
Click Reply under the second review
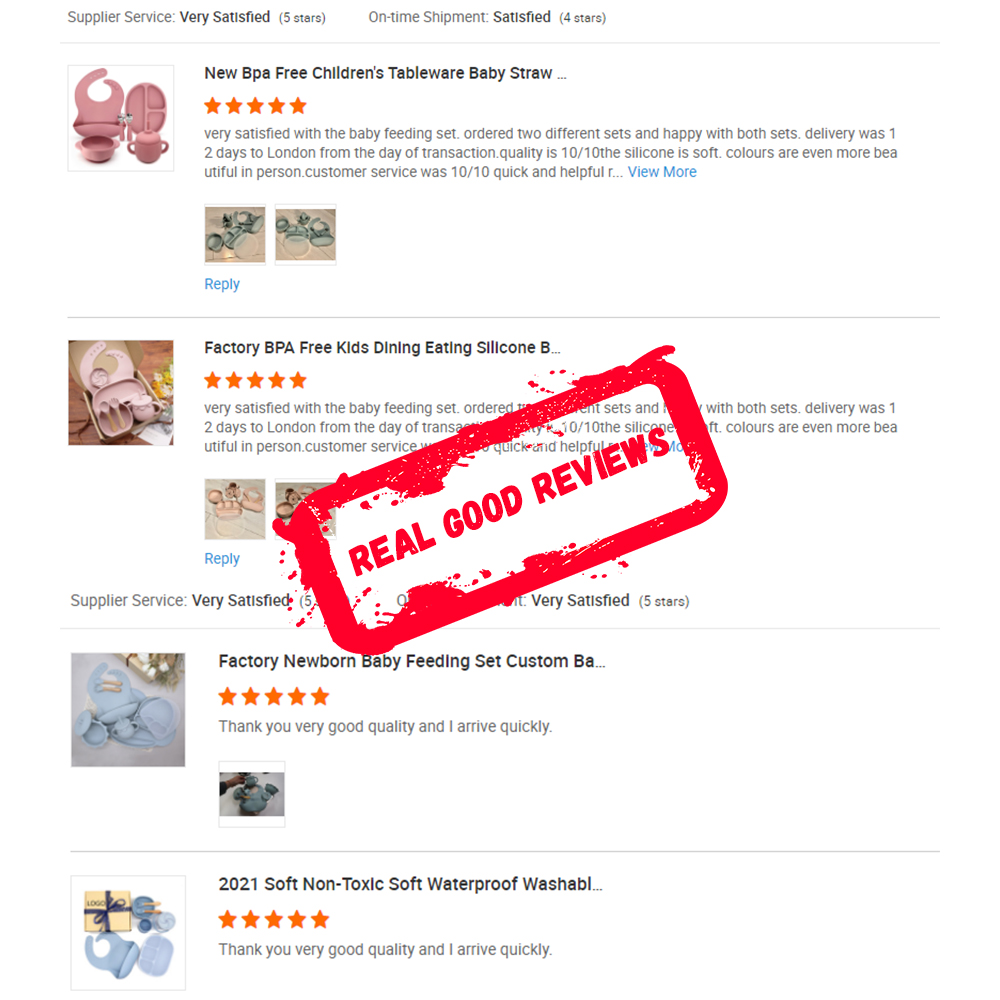[x=222, y=559]
